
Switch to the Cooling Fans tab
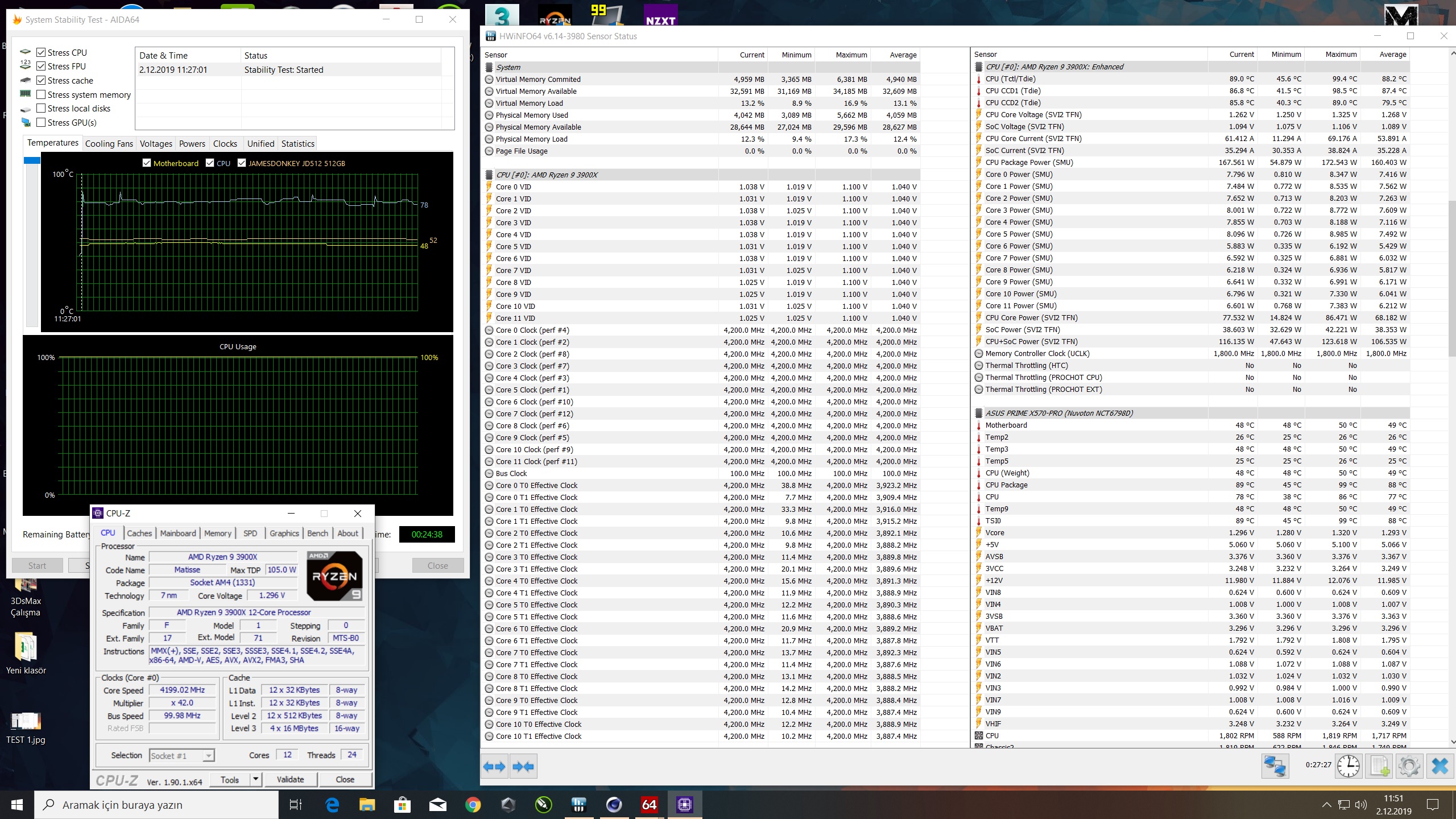(x=109, y=144)
